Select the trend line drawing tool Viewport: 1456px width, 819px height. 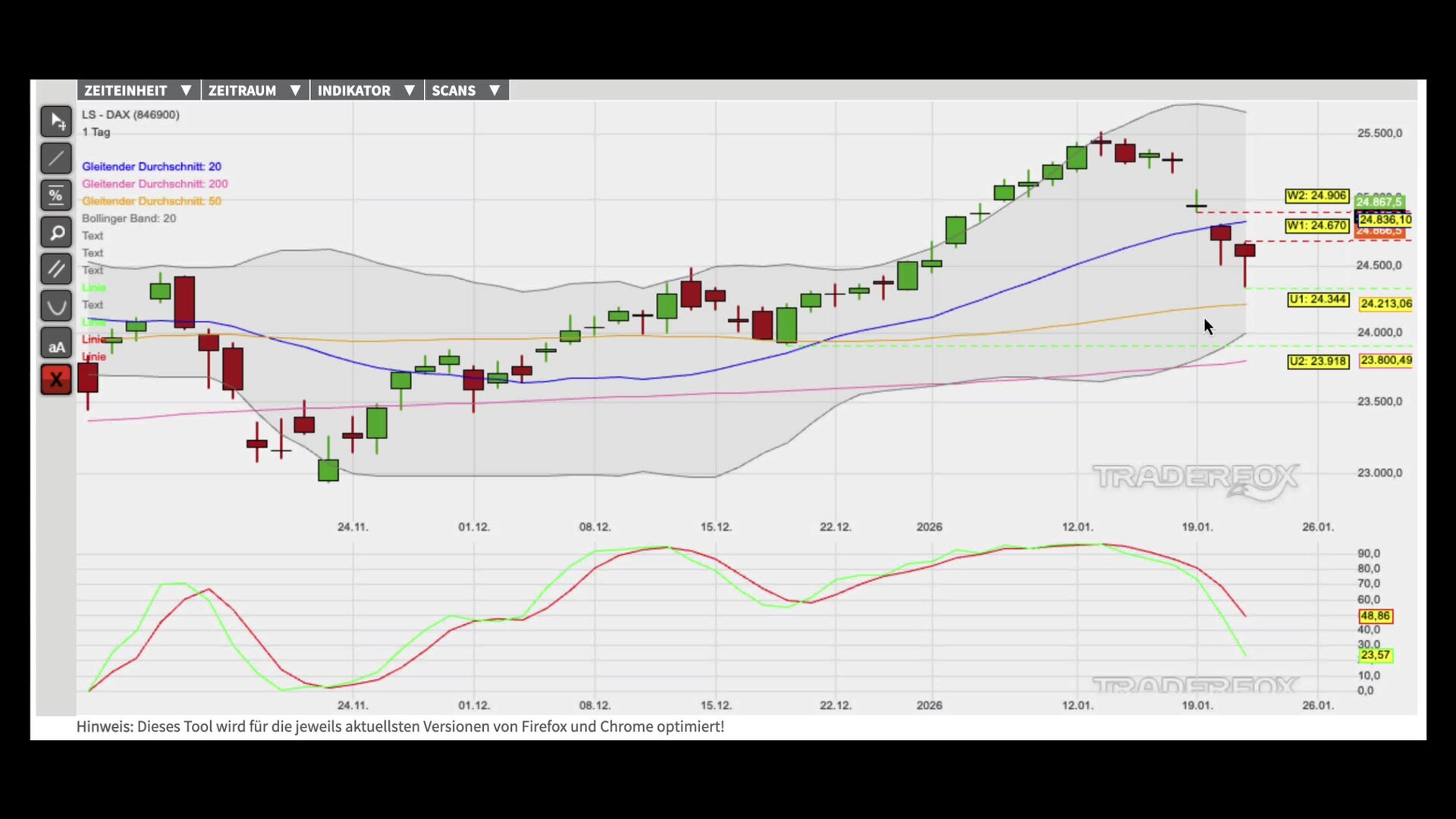(56, 158)
